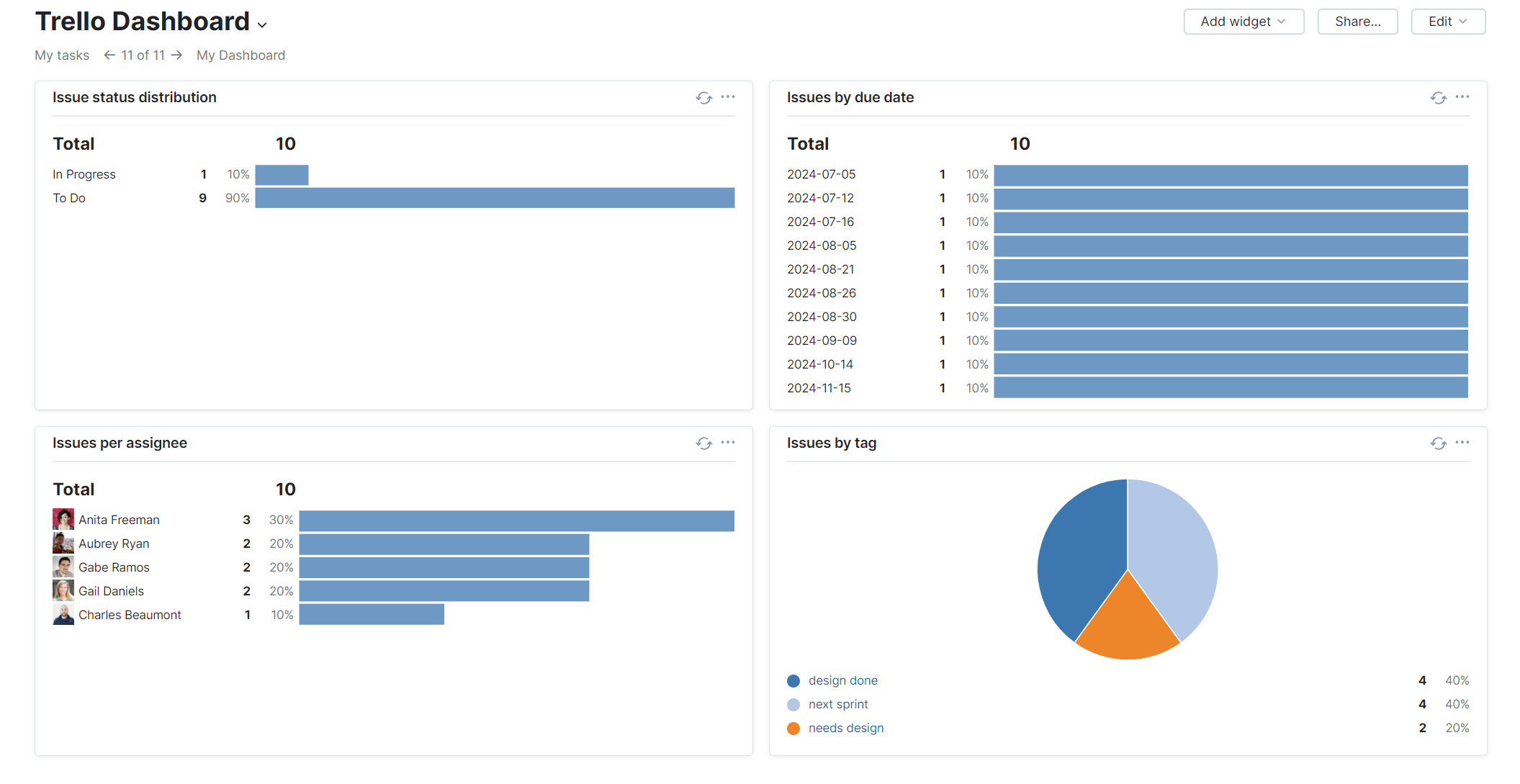Screen dimensions: 1520x784
Task: Open the Add widget dropdown
Action: pos(1244,22)
